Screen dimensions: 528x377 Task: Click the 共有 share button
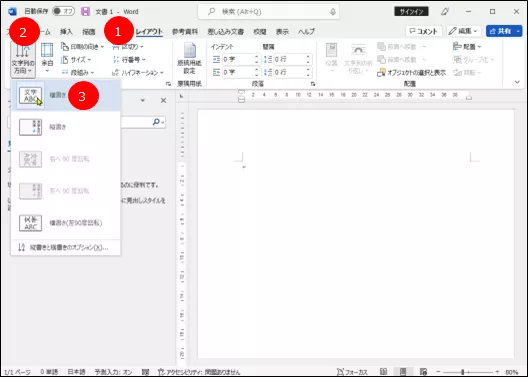504,31
